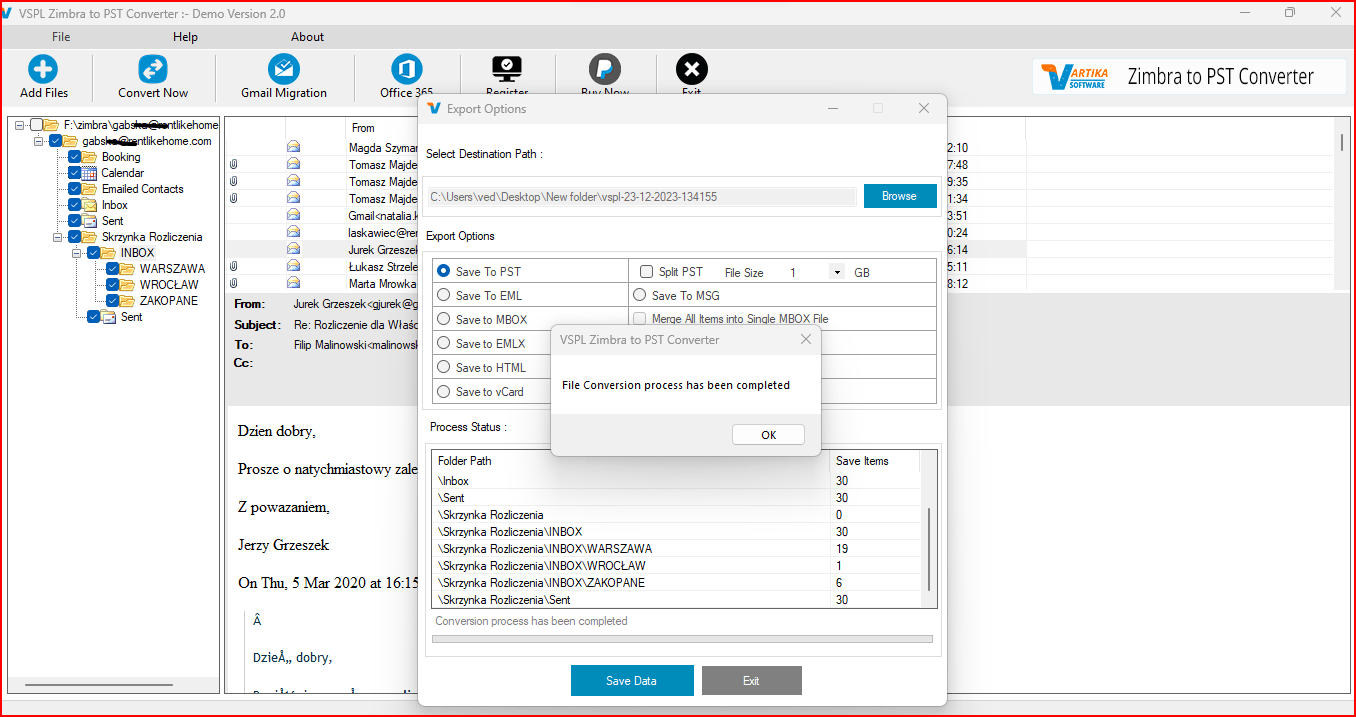Click the Add Files plus icon
The image size is (1356, 717).
43,69
